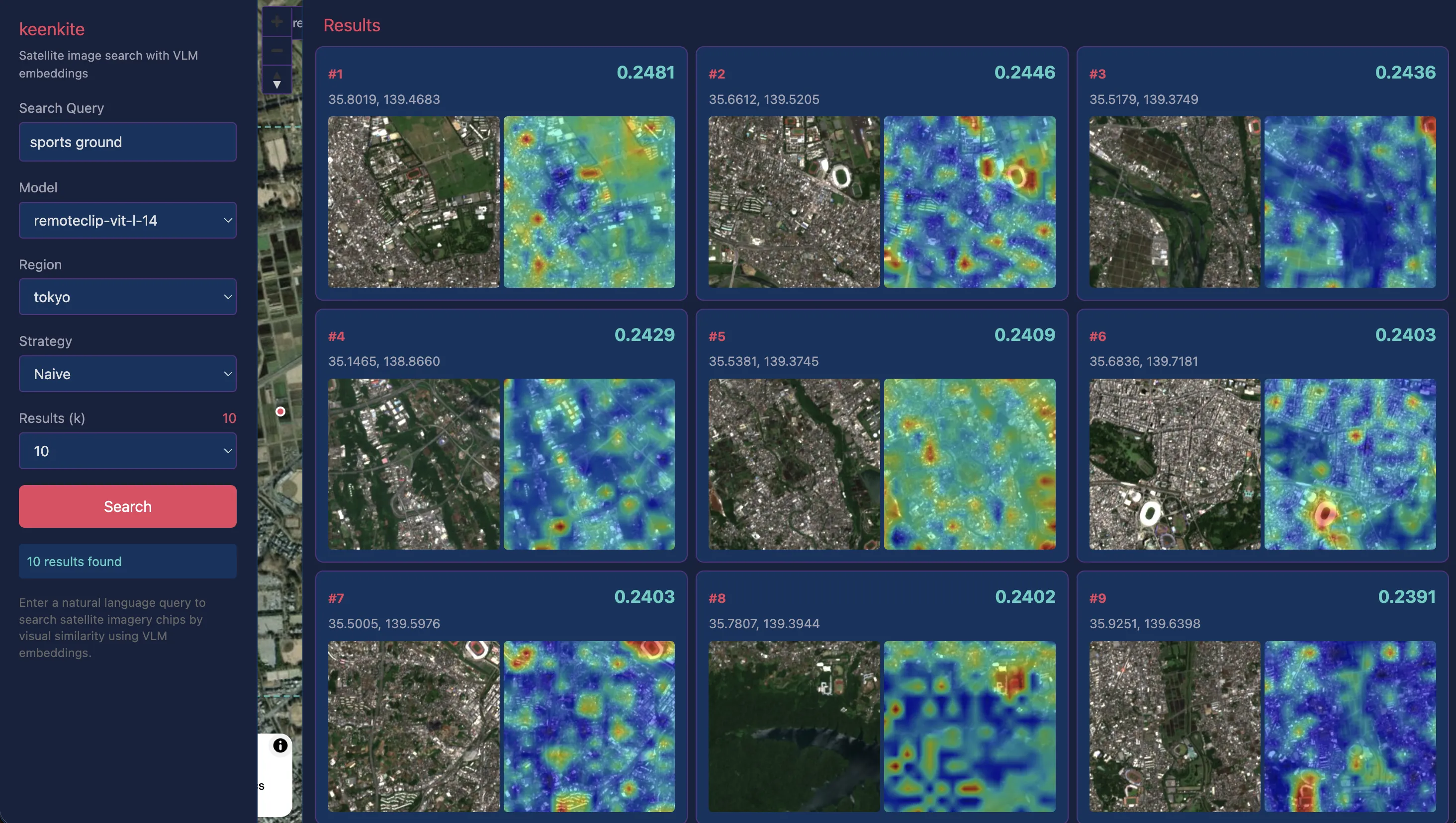Open the Results (k) dropdown
Screen dimensions: 1456x823
pos(128,451)
